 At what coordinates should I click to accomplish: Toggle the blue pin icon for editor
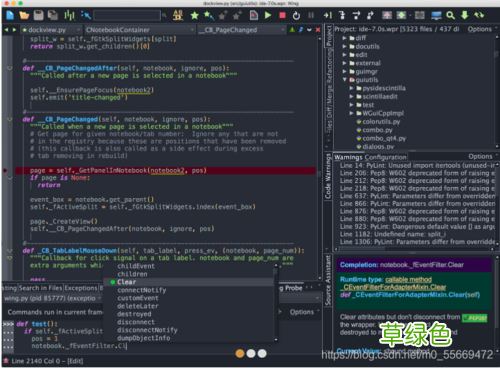tap(301, 30)
